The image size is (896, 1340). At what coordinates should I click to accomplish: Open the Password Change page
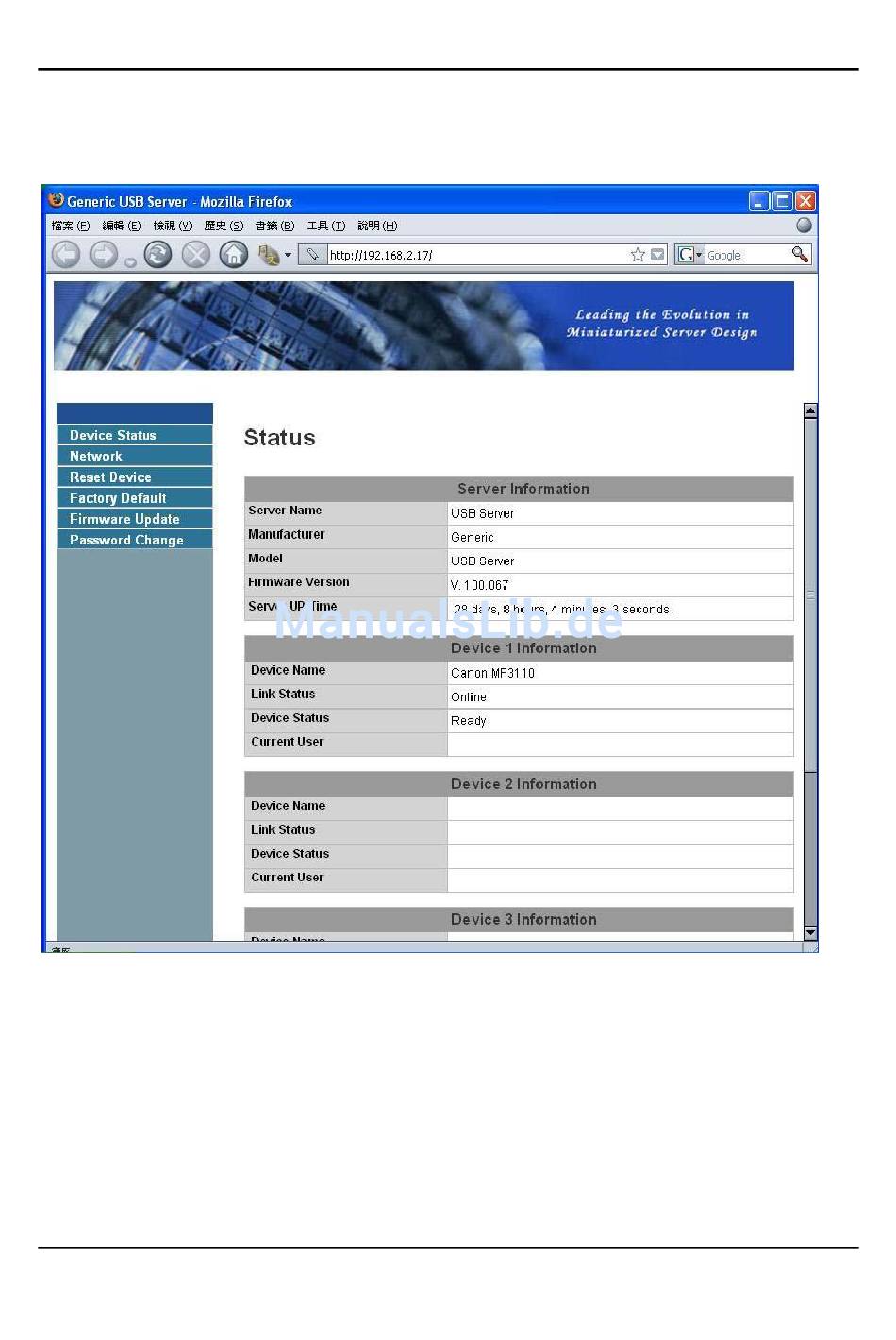(x=135, y=540)
